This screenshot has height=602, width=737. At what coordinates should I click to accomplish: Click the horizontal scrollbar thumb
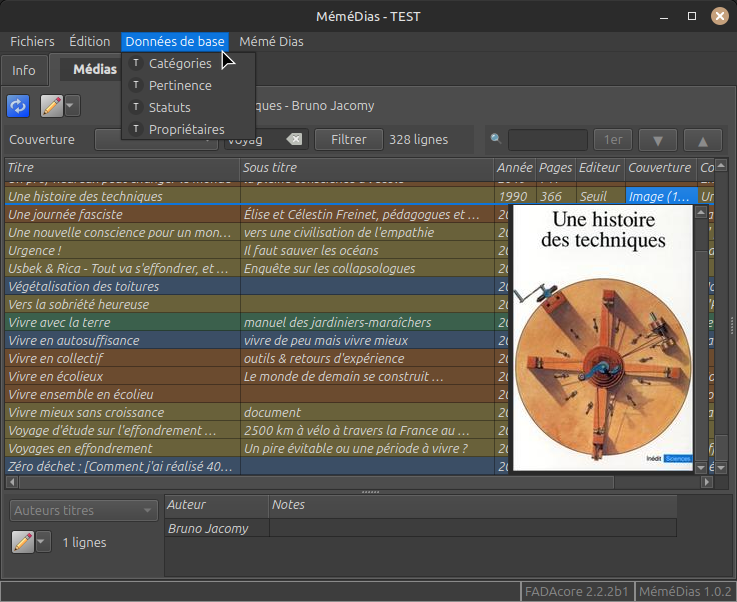tap(316, 482)
